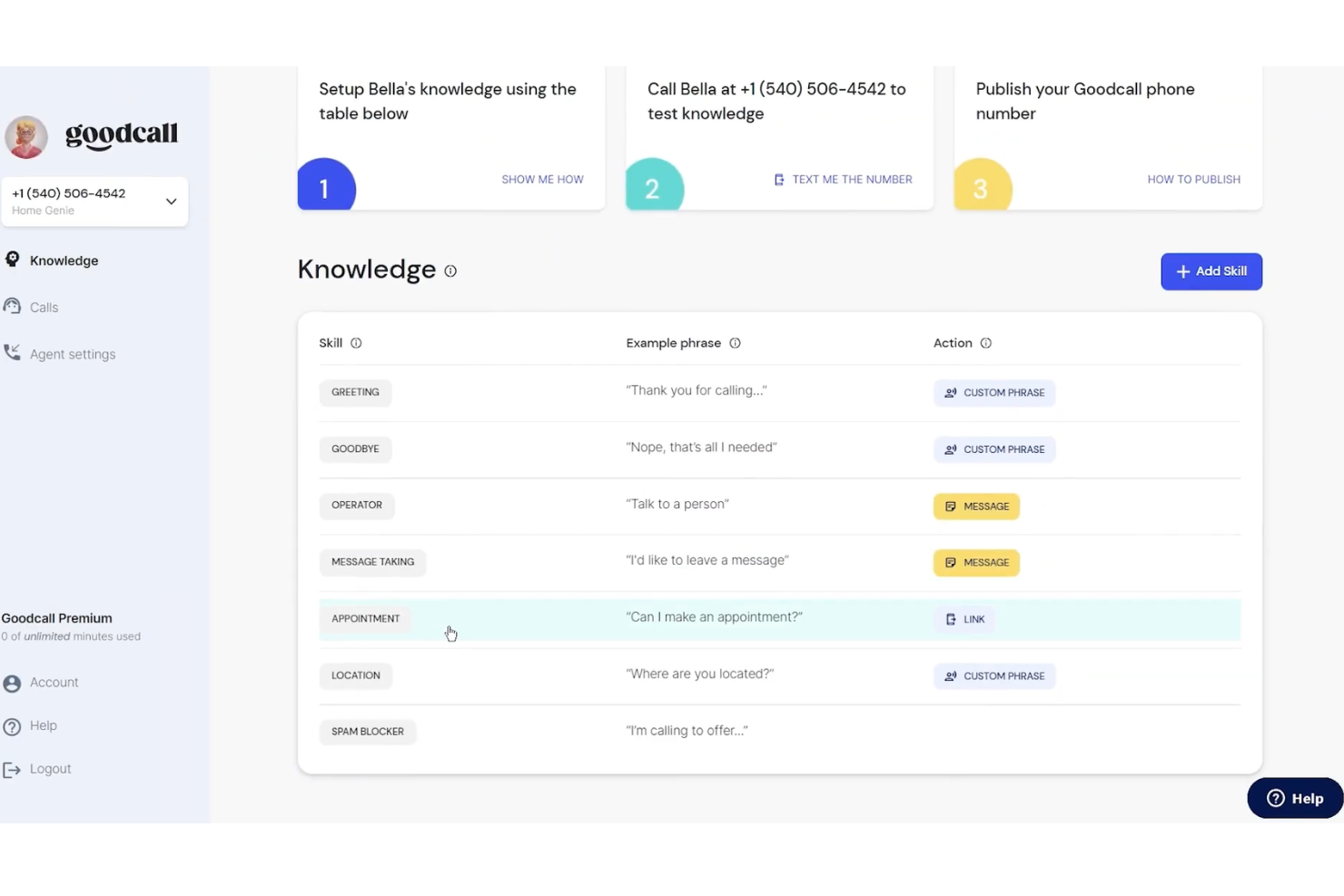The image size is (1344, 896).
Task: Click the Home Genie account name
Action: tap(43, 211)
